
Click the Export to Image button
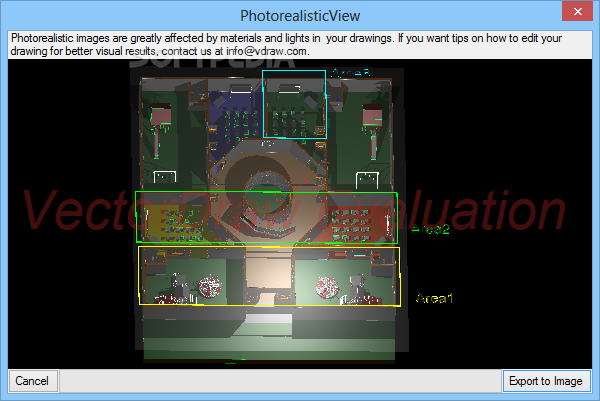pyautogui.click(x=546, y=381)
